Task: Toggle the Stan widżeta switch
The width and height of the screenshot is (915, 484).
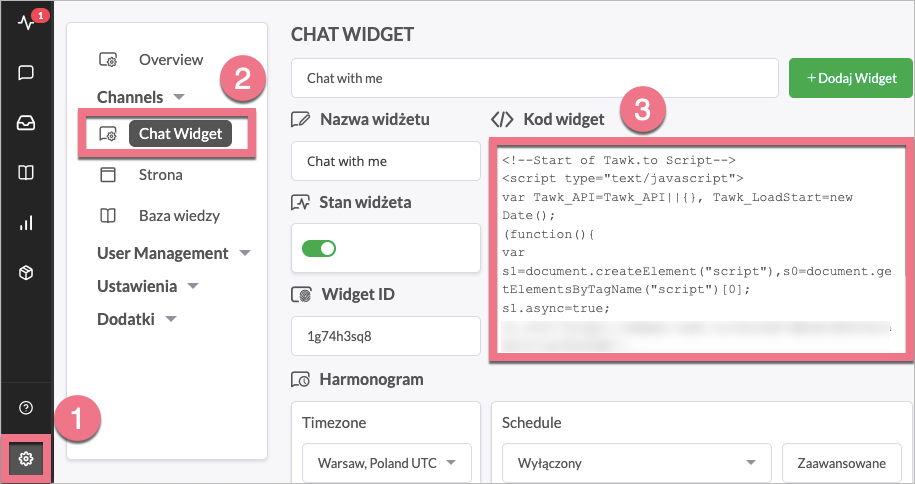Action: tap(319, 248)
